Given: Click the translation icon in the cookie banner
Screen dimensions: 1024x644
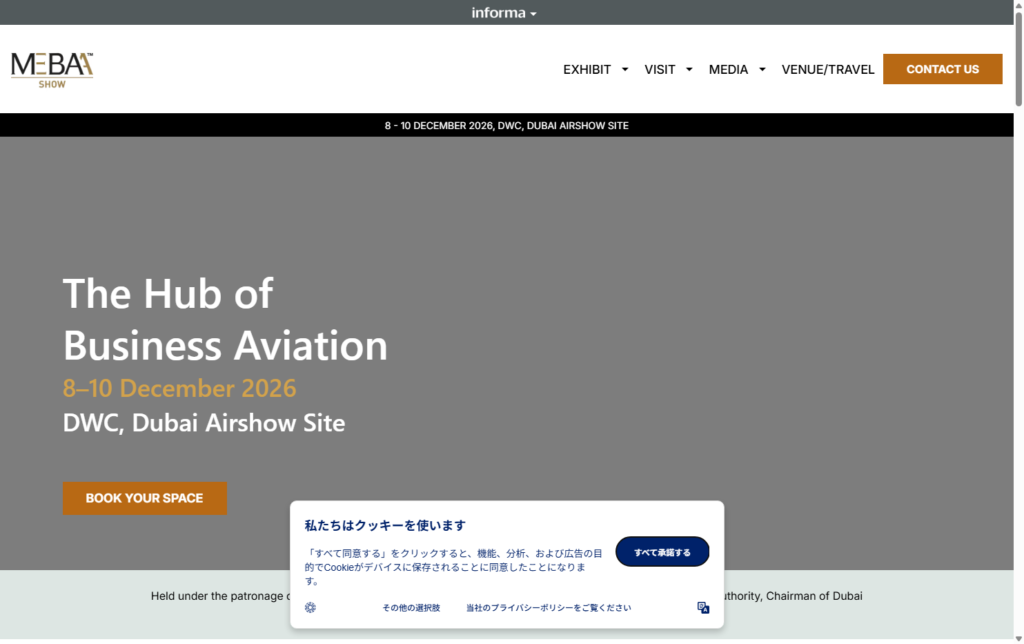Looking at the screenshot, I should point(703,607).
